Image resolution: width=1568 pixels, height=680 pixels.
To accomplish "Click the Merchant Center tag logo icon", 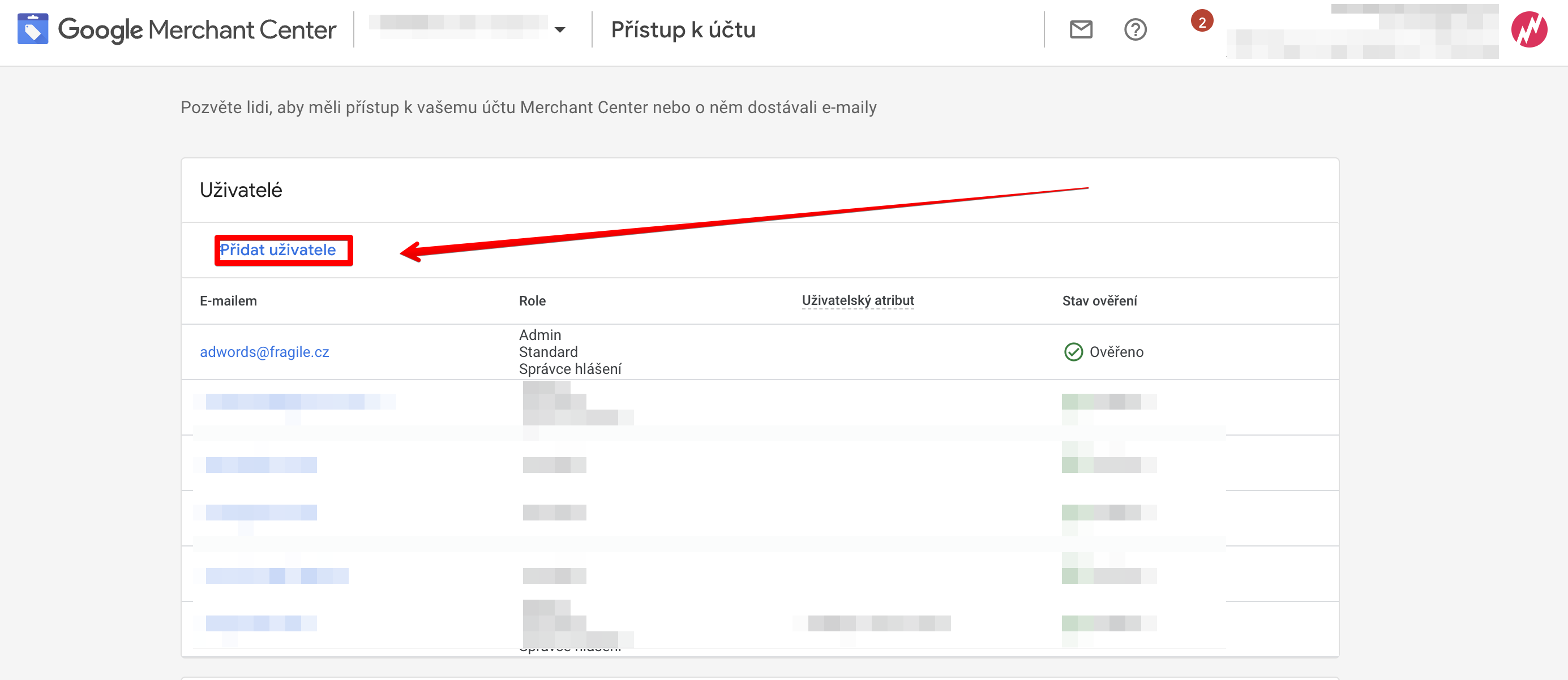I will tap(33, 29).
